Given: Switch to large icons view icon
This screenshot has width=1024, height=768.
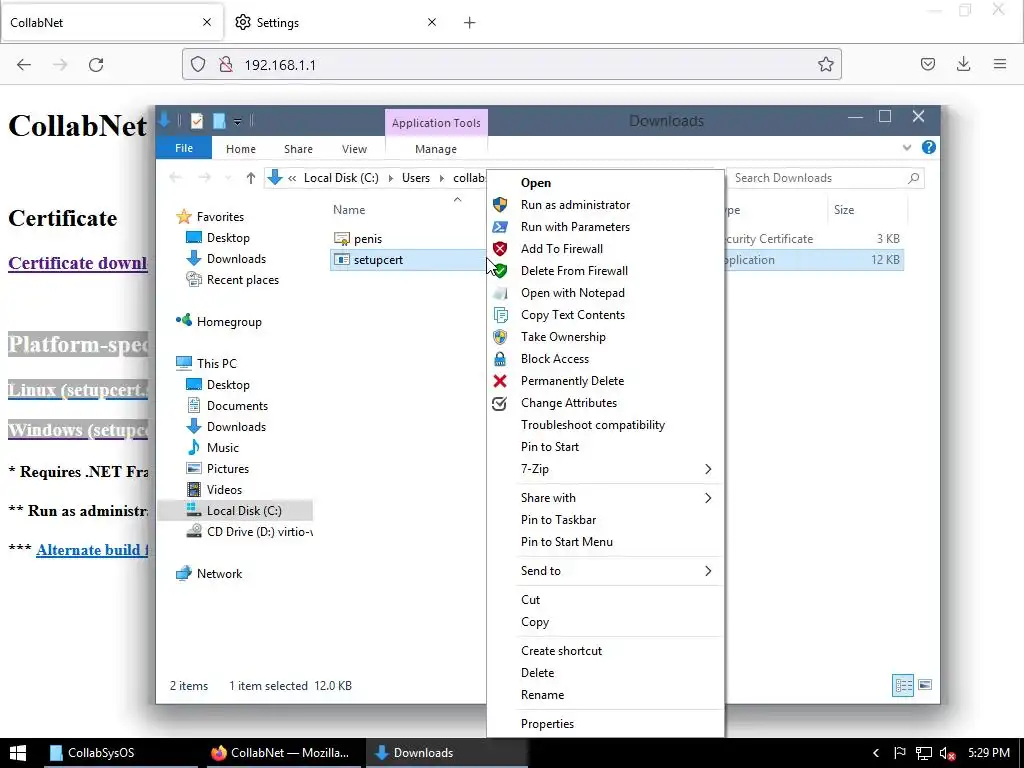Looking at the screenshot, I should (x=925, y=685).
